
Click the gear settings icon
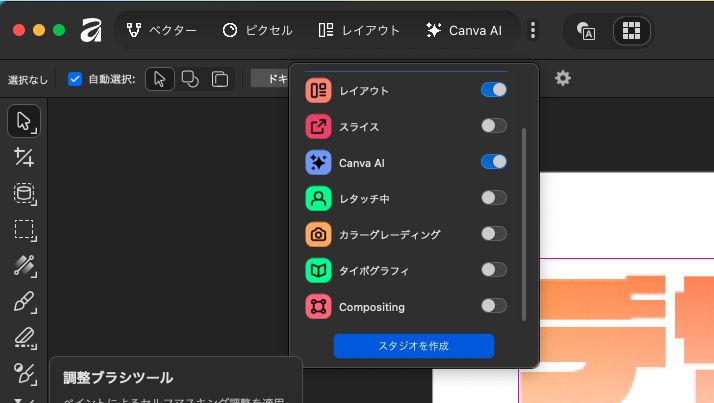pos(563,78)
